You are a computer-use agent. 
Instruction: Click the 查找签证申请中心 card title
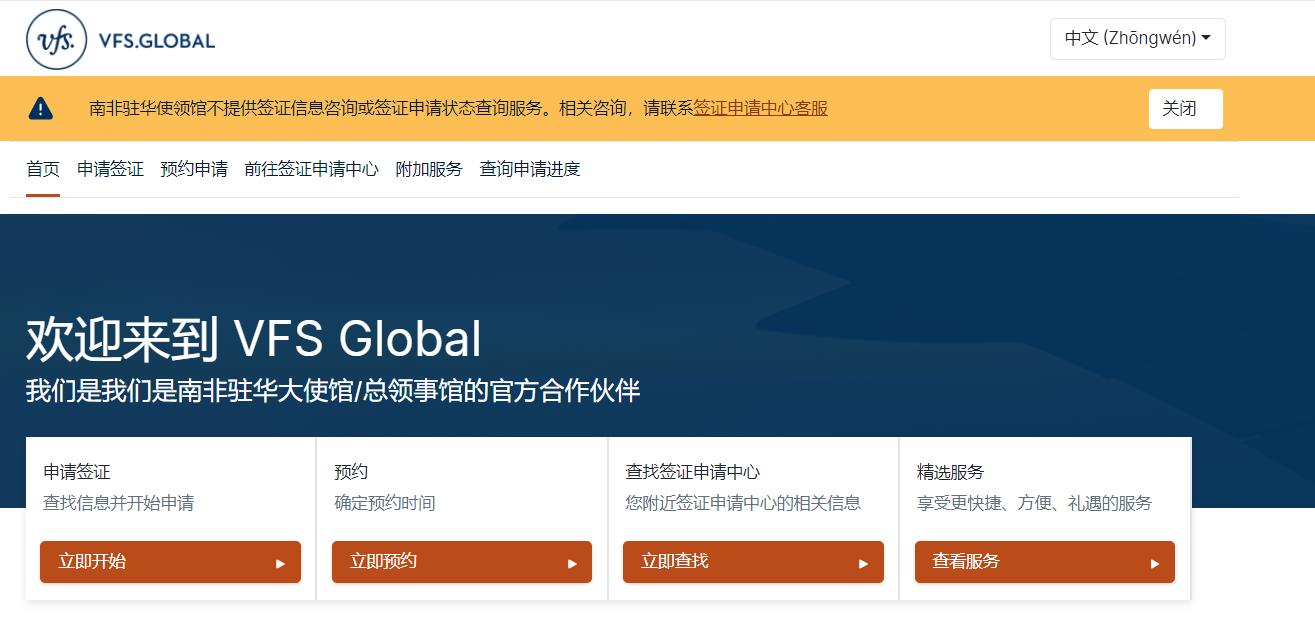click(692, 472)
